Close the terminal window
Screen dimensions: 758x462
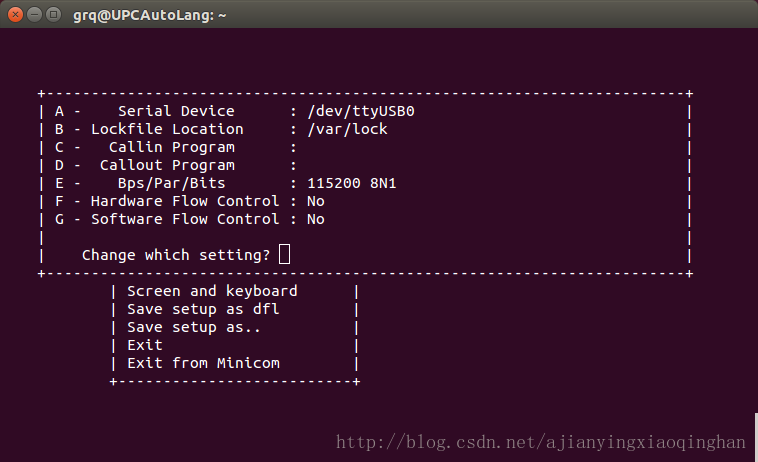[13, 14]
